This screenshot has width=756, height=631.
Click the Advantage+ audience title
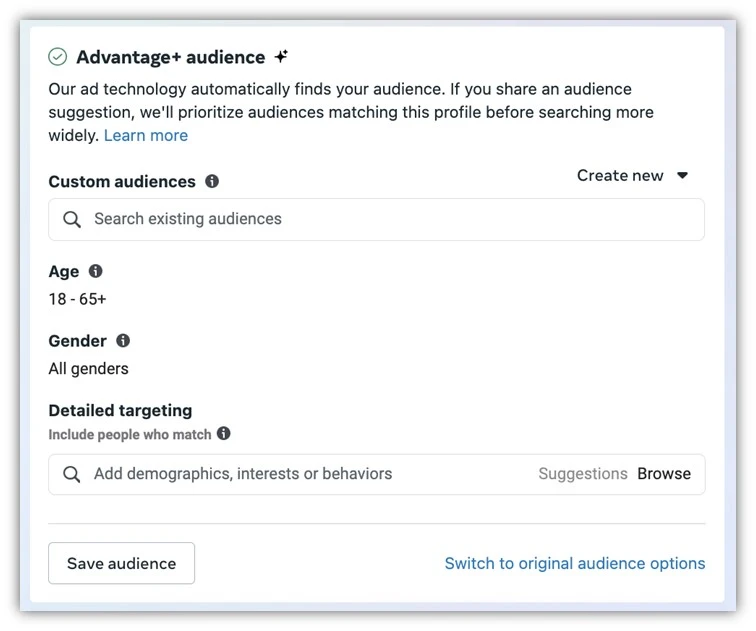tap(171, 57)
